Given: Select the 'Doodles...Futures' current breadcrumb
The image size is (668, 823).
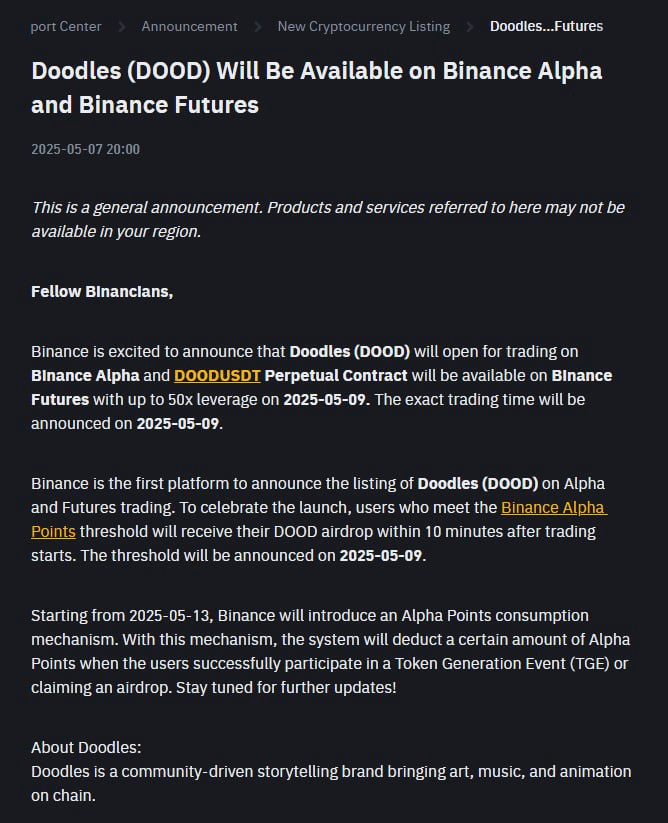Looking at the screenshot, I should pos(546,26).
